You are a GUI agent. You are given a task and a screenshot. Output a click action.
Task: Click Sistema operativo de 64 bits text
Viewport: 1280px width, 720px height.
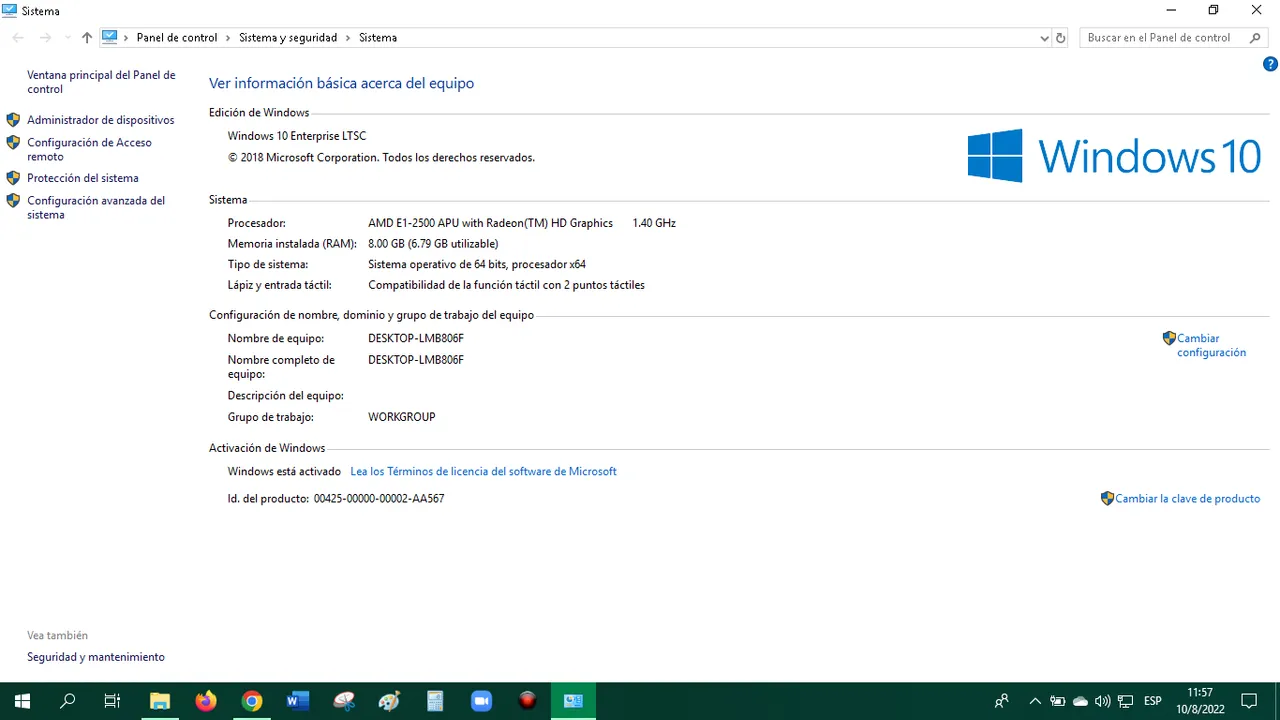(x=477, y=265)
